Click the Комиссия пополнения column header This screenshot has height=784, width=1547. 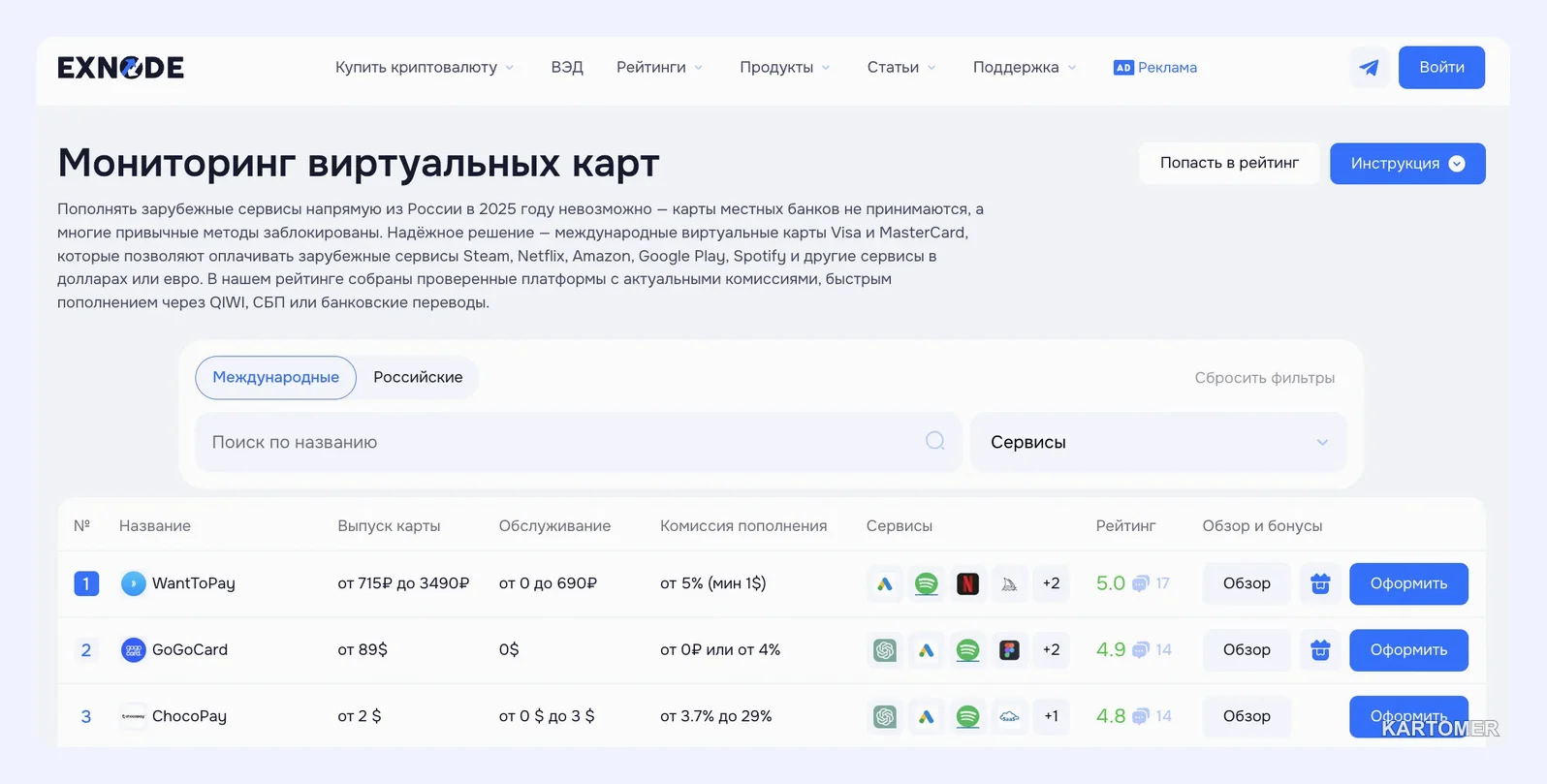pos(743,525)
